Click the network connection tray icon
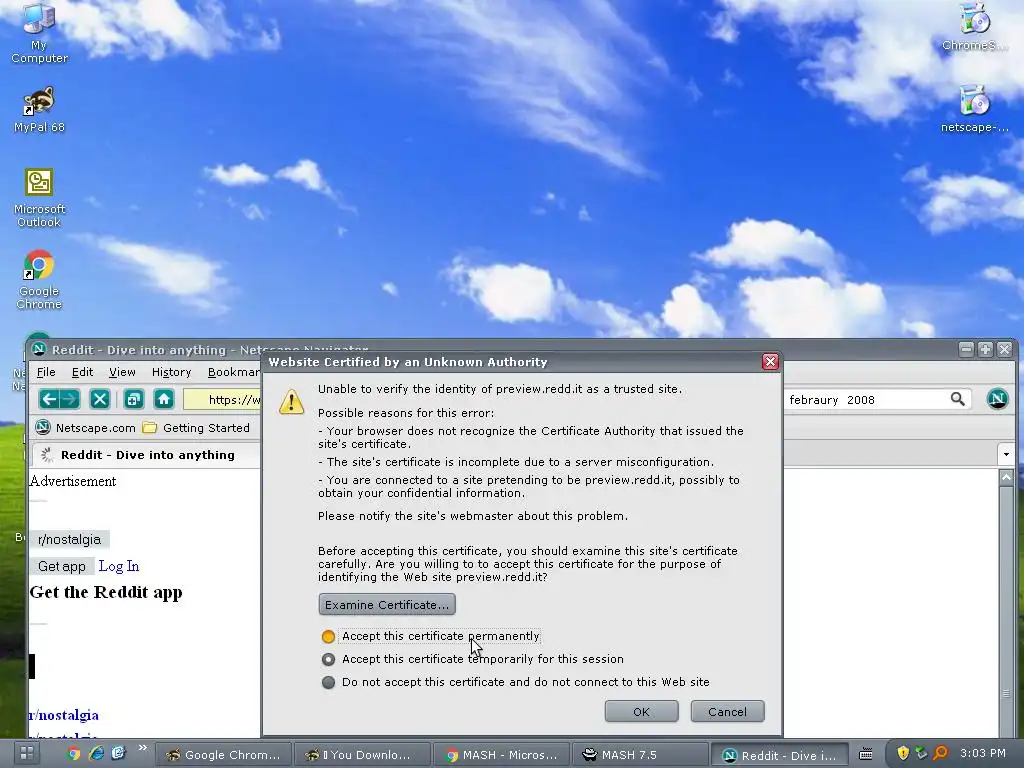Image resolution: width=1024 pixels, height=768 pixels. coord(921,754)
